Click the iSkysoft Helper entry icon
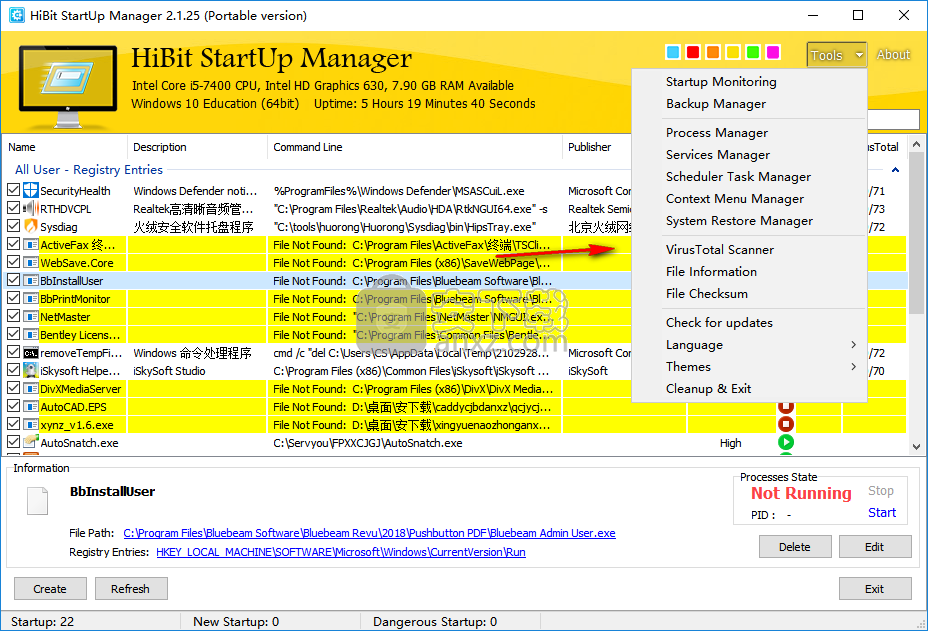Screen dimensions: 928x631 pyautogui.click(x=30, y=371)
